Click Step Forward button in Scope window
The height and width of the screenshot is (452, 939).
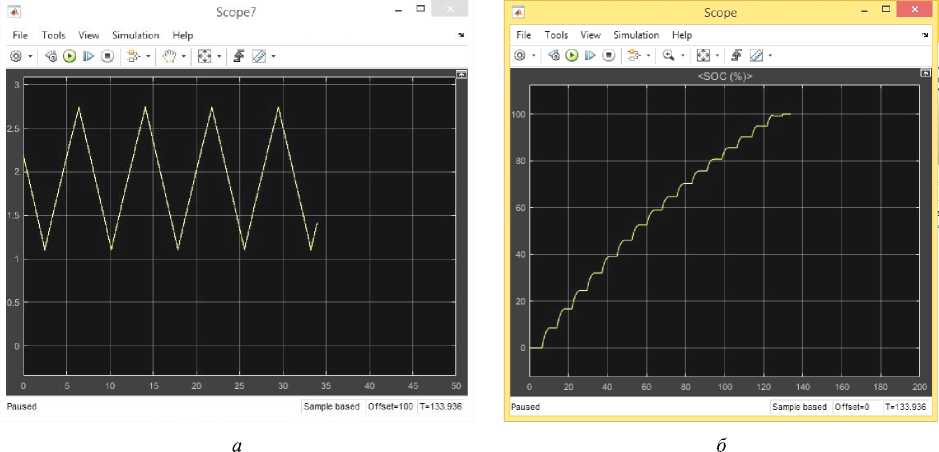(x=590, y=56)
